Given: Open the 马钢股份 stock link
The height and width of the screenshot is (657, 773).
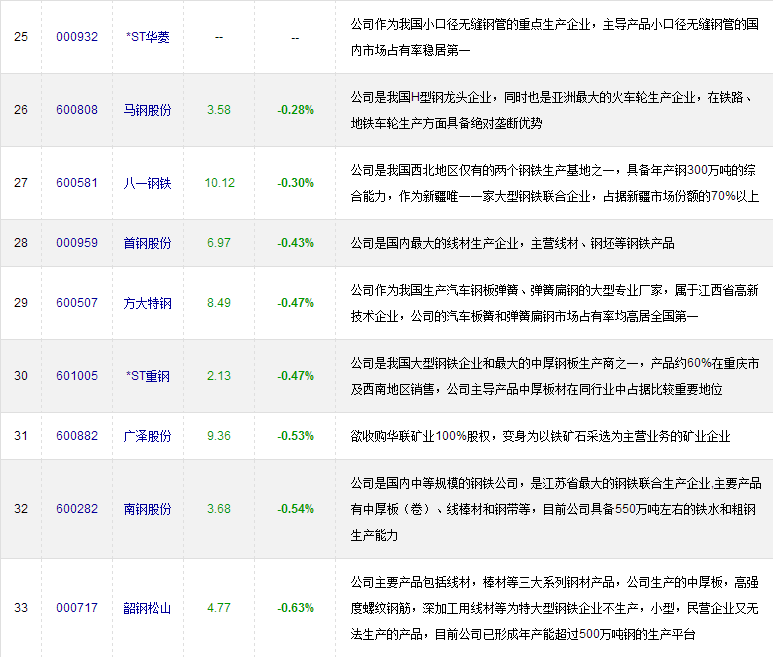Looking at the screenshot, I should click(x=147, y=110).
